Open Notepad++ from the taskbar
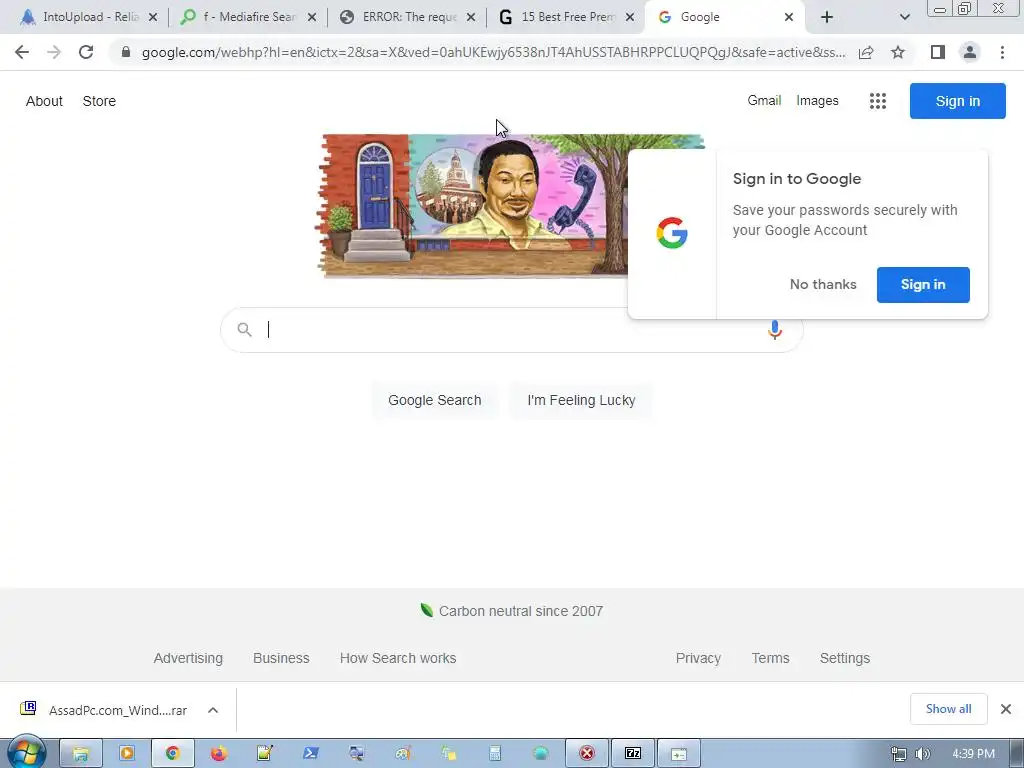Screen dimensions: 1024x768 click(264, 754)
